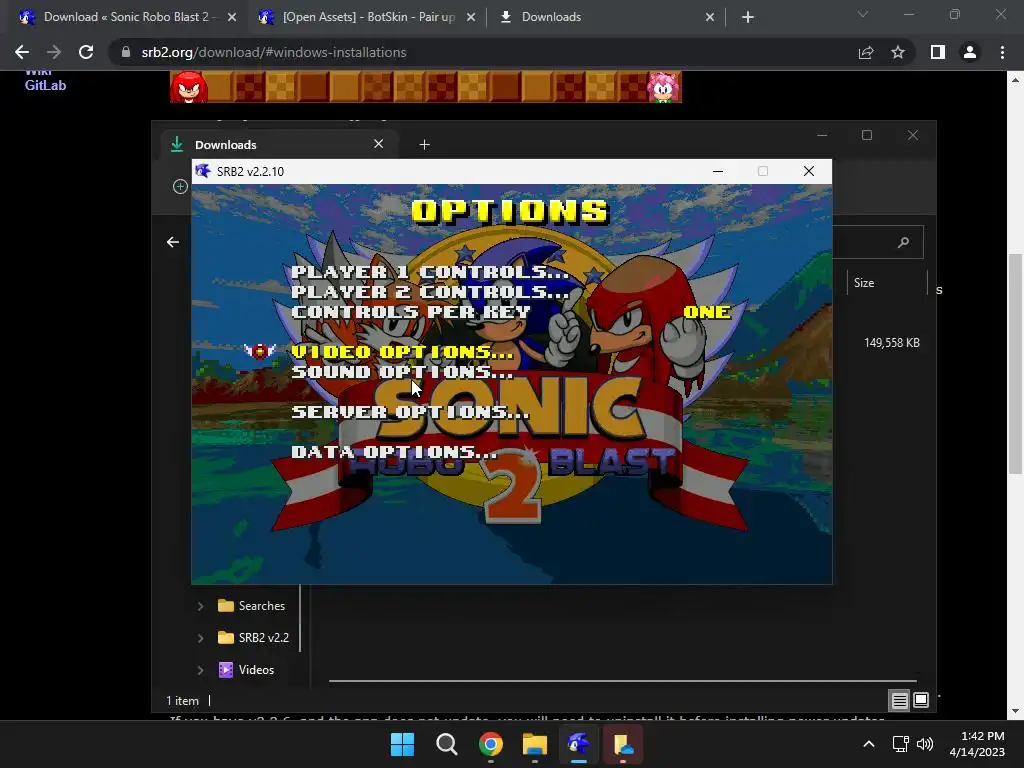
Task: Click the browser page vertical scrollbar
Action: [1015, 364]
